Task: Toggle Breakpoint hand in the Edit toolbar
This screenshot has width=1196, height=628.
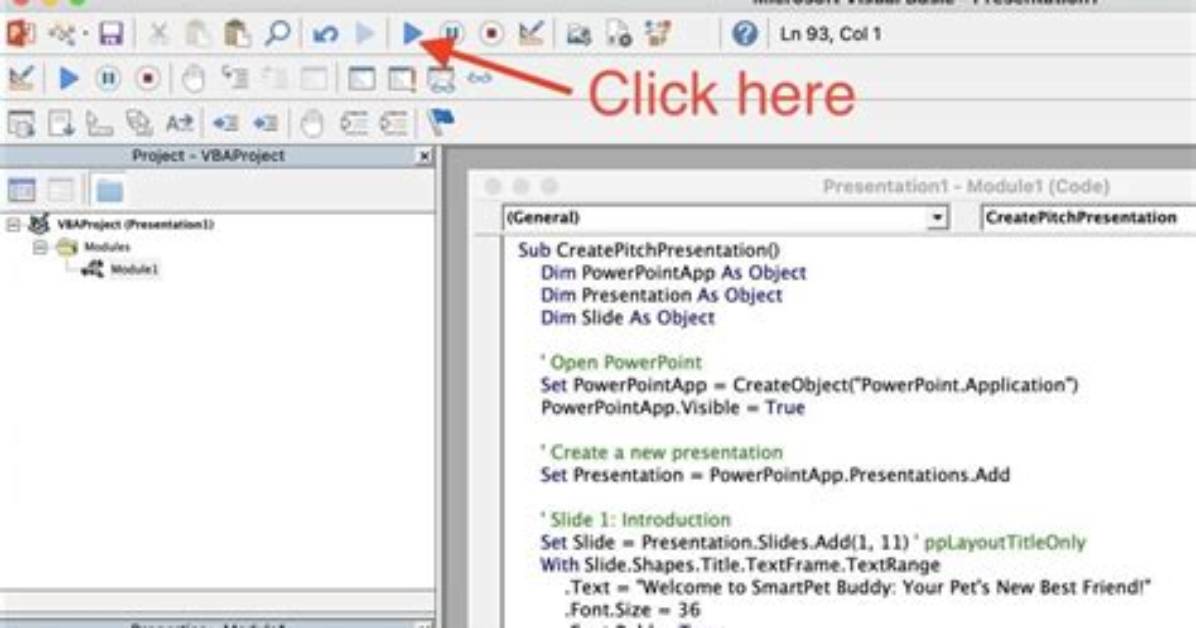Action: coord(312,123)
